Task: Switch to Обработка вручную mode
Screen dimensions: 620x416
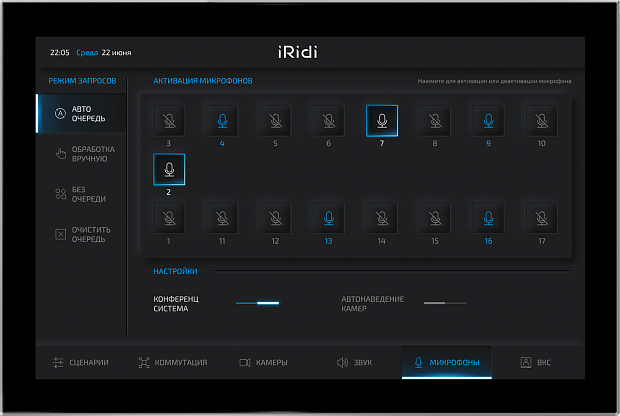Action: point(84,154)
